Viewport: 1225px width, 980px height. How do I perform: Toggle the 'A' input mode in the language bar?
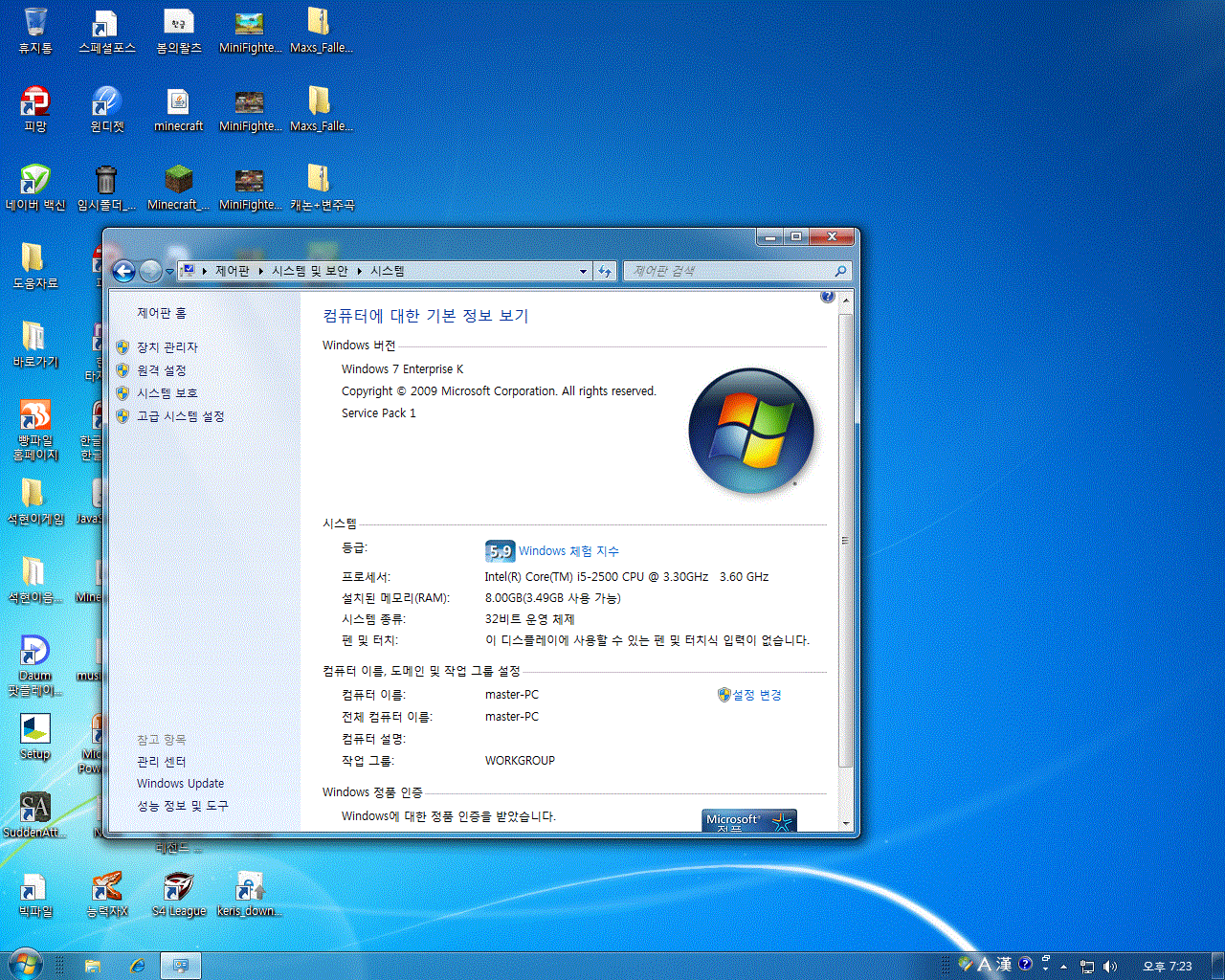985,965
